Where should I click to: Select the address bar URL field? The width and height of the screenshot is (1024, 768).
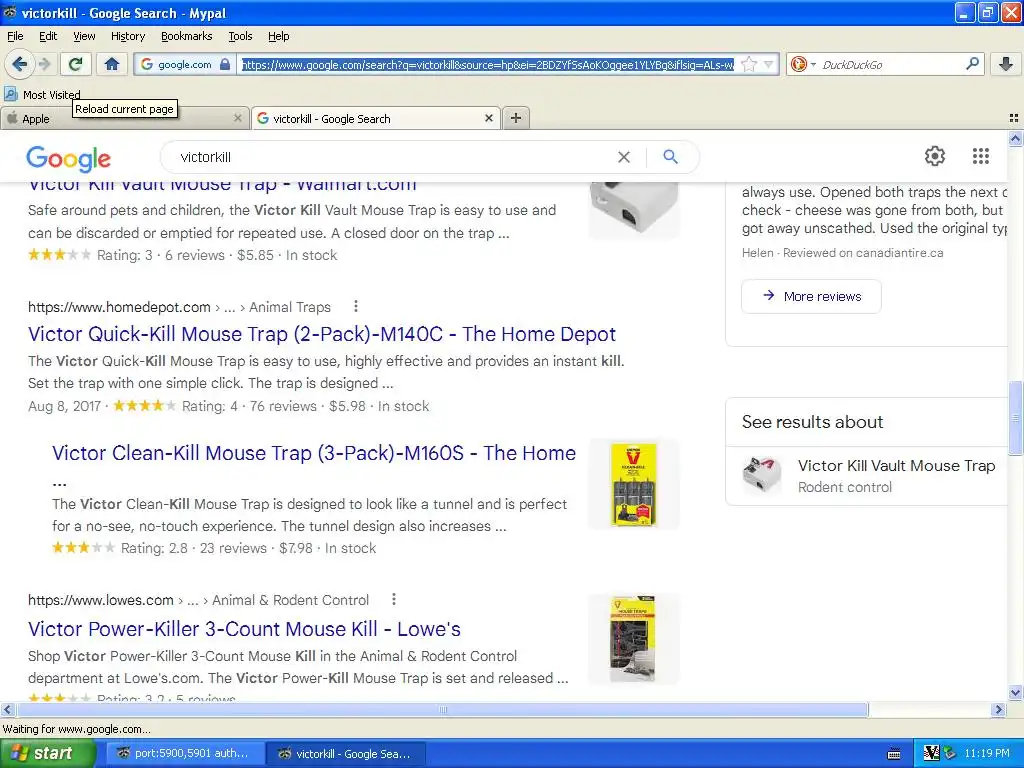(487, 65)
